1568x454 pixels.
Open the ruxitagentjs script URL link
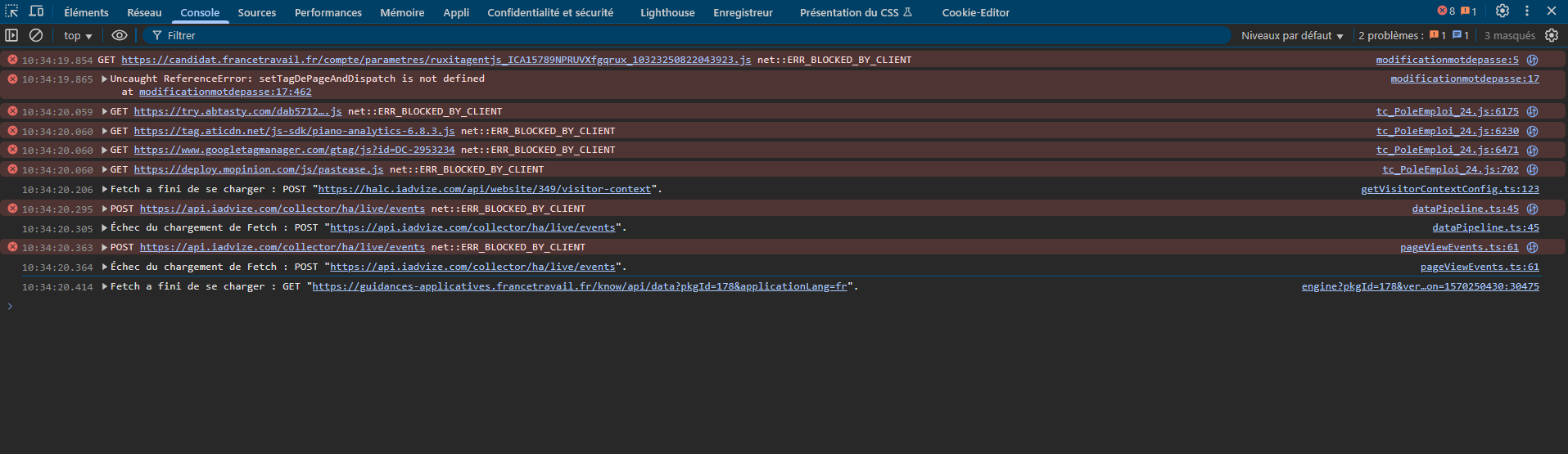click(x=436, y=60)
